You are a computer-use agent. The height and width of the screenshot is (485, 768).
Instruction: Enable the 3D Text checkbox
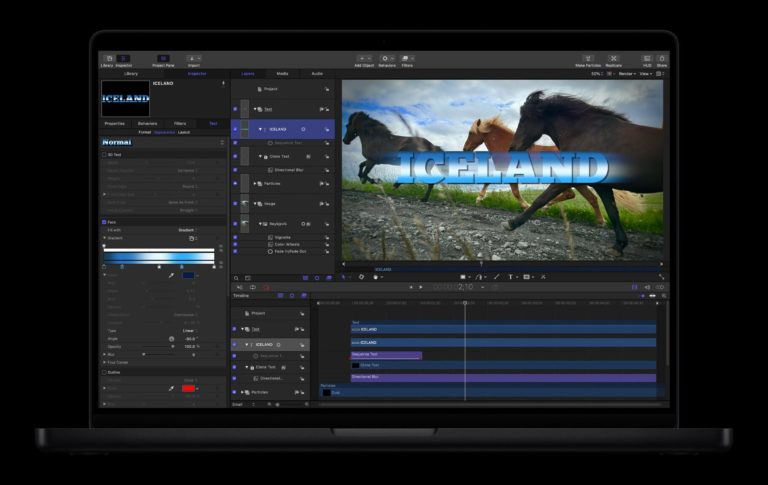tap(104, 155)
